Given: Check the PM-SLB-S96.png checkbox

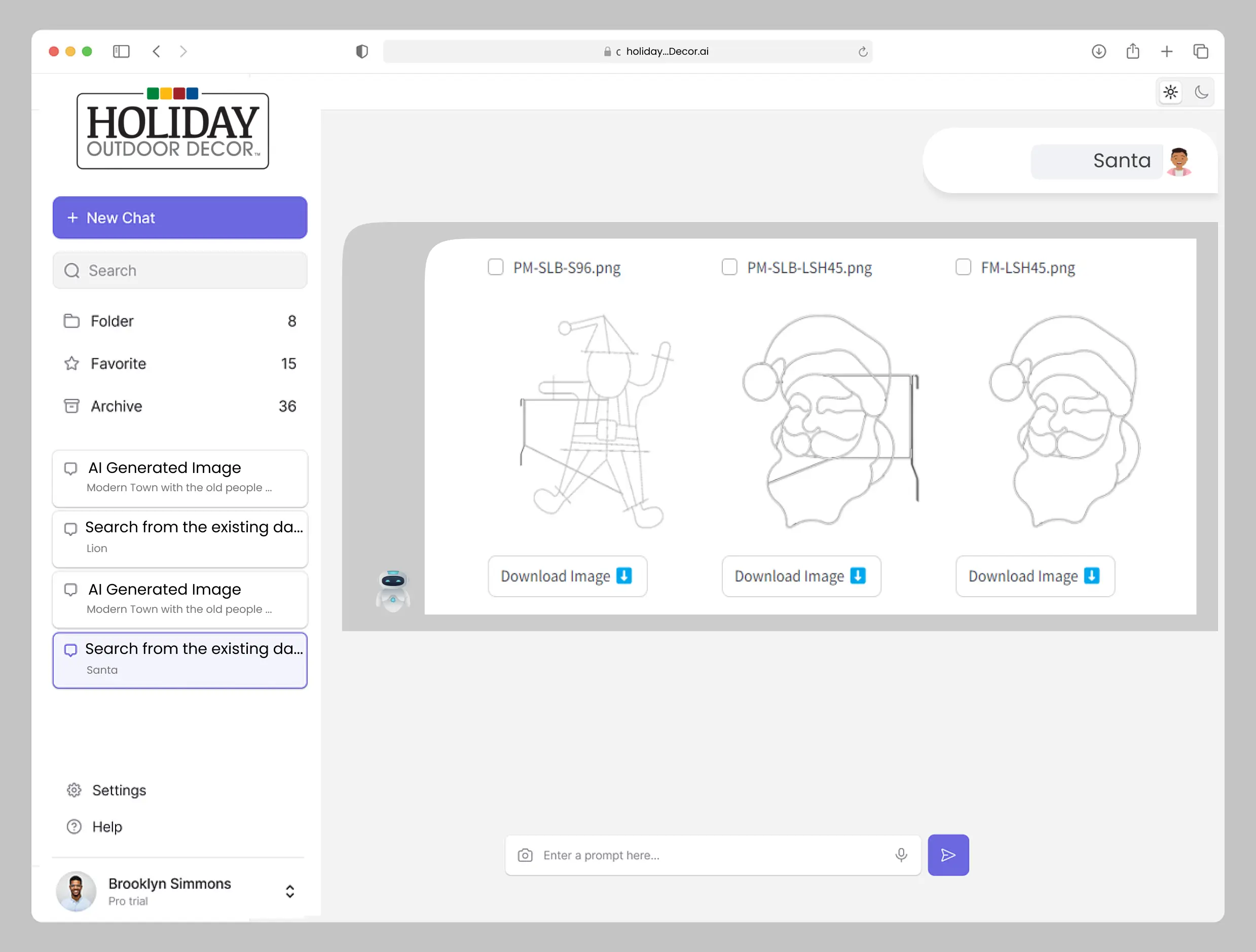Looking at the screenshot, I should [x=495, y=267].
